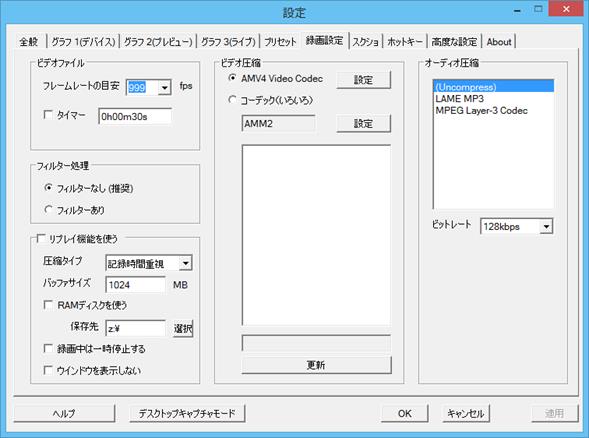The height and width of the screenshot is (438, 589).
Task: Open the 高度な設定 tab
Action: tap(454, 42)
